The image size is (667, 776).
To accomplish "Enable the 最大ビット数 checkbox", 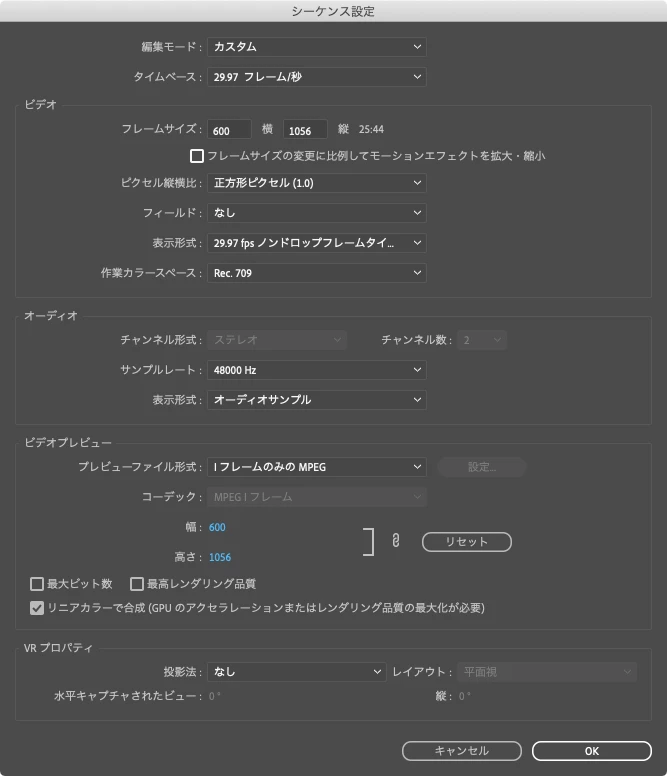I will [37, 584].
